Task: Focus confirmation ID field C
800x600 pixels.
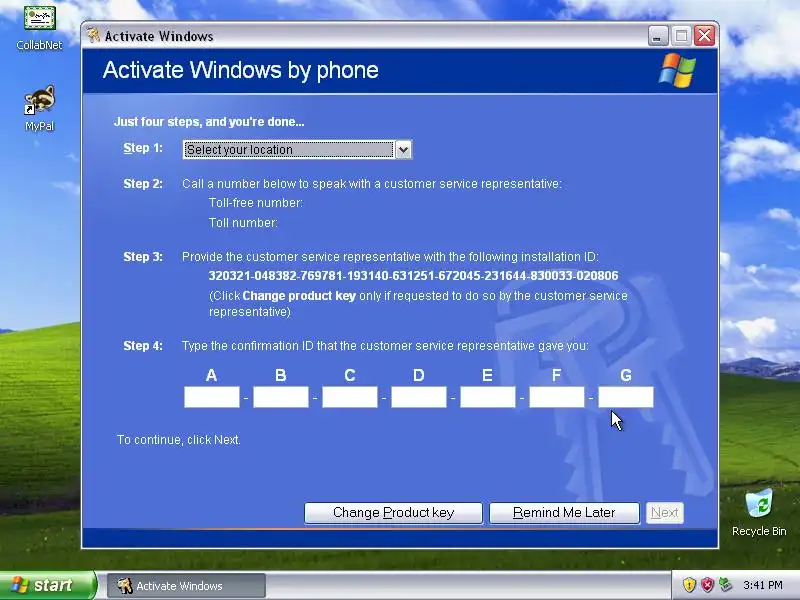Action: click(349, 397)
